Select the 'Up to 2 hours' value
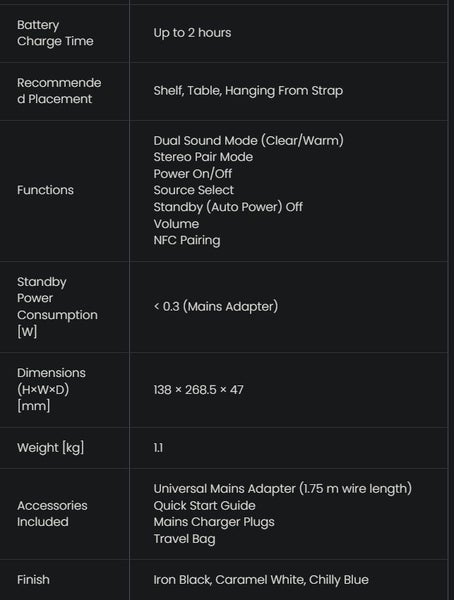Viewport: 454px width, 600px height. click(192, 33)
